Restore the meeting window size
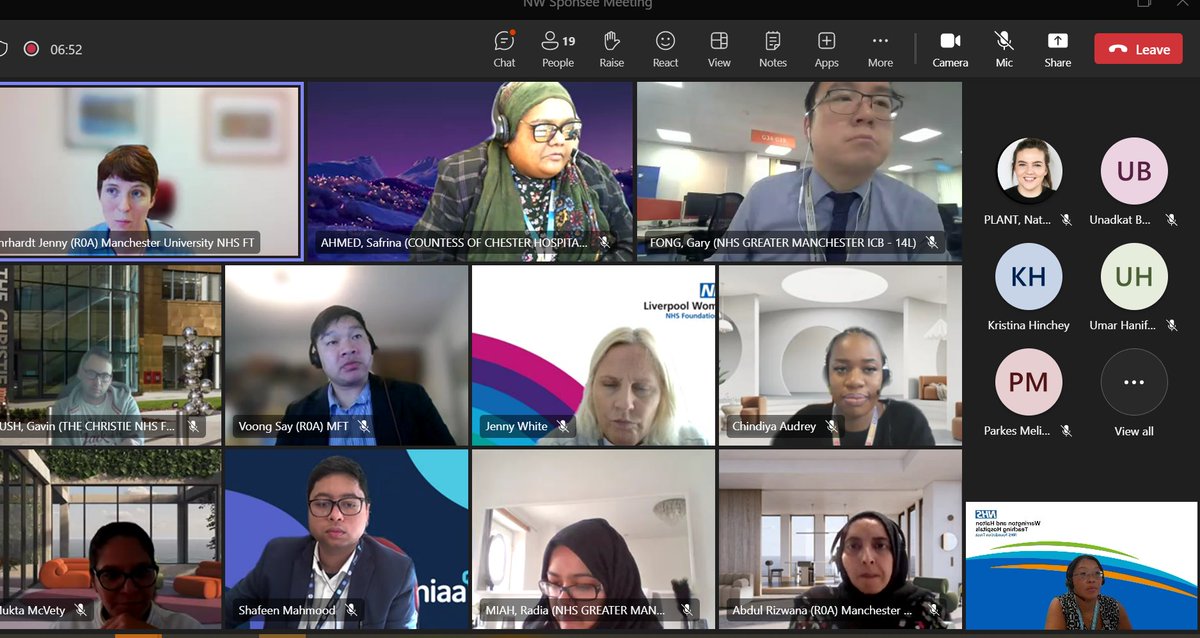Image resolution: width=1200 pixels, height=638 pixels. tap(1144, 4)
